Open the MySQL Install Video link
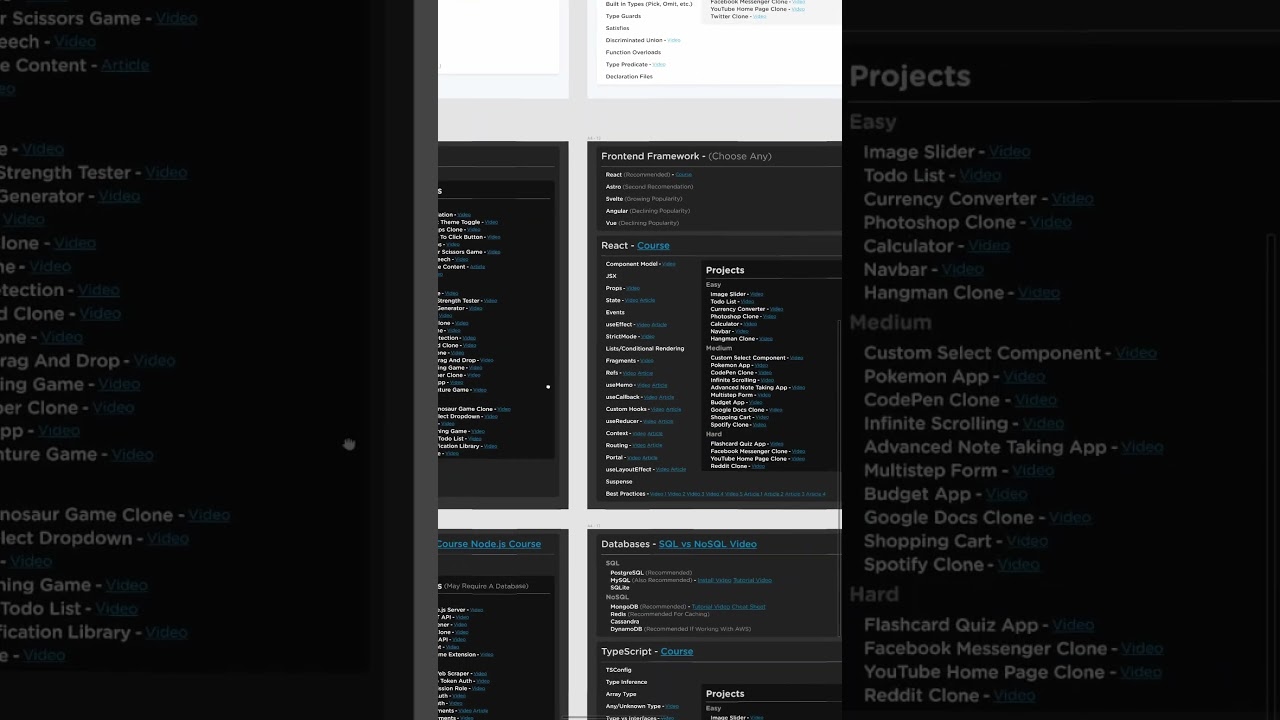 [715, 580]
